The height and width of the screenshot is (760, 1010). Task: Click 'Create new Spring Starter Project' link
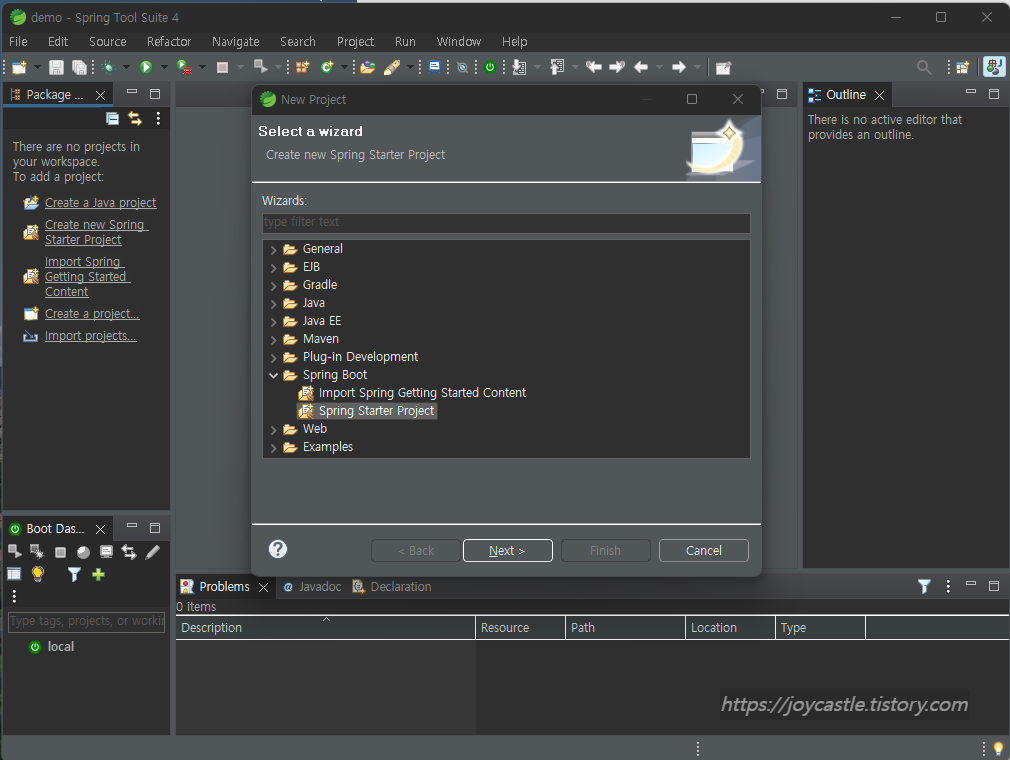pos(96,232)
